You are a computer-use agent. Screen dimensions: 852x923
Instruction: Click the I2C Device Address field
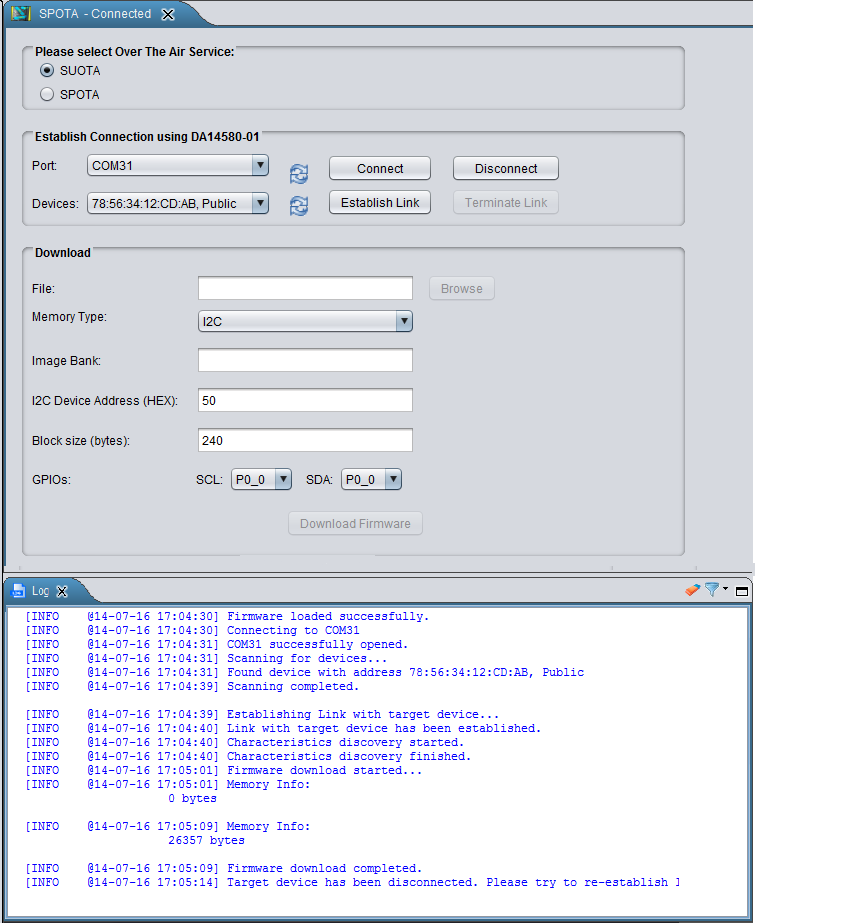point(305,400)
